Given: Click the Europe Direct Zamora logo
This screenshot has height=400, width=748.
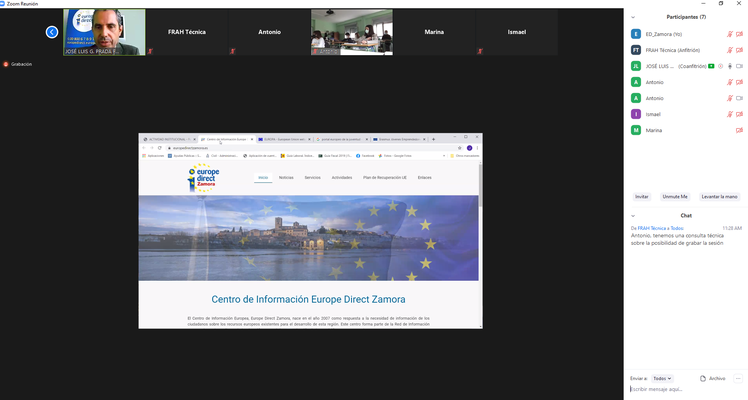Looking at the screenshot, I should click(203, 177).
